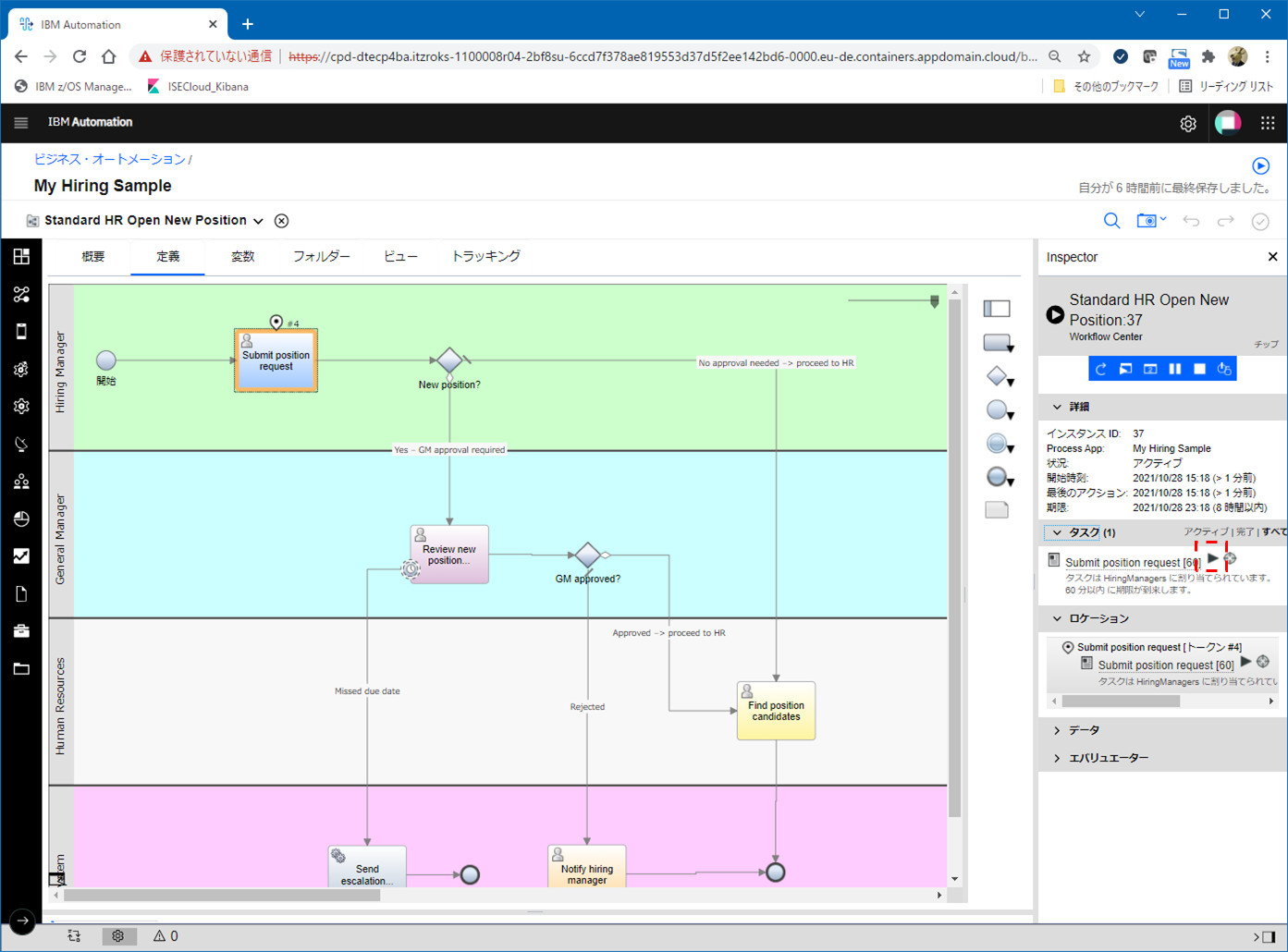Switch to the ビュー tab
The height and width of the screenshot is (952, 1288).
pos(400,256)
